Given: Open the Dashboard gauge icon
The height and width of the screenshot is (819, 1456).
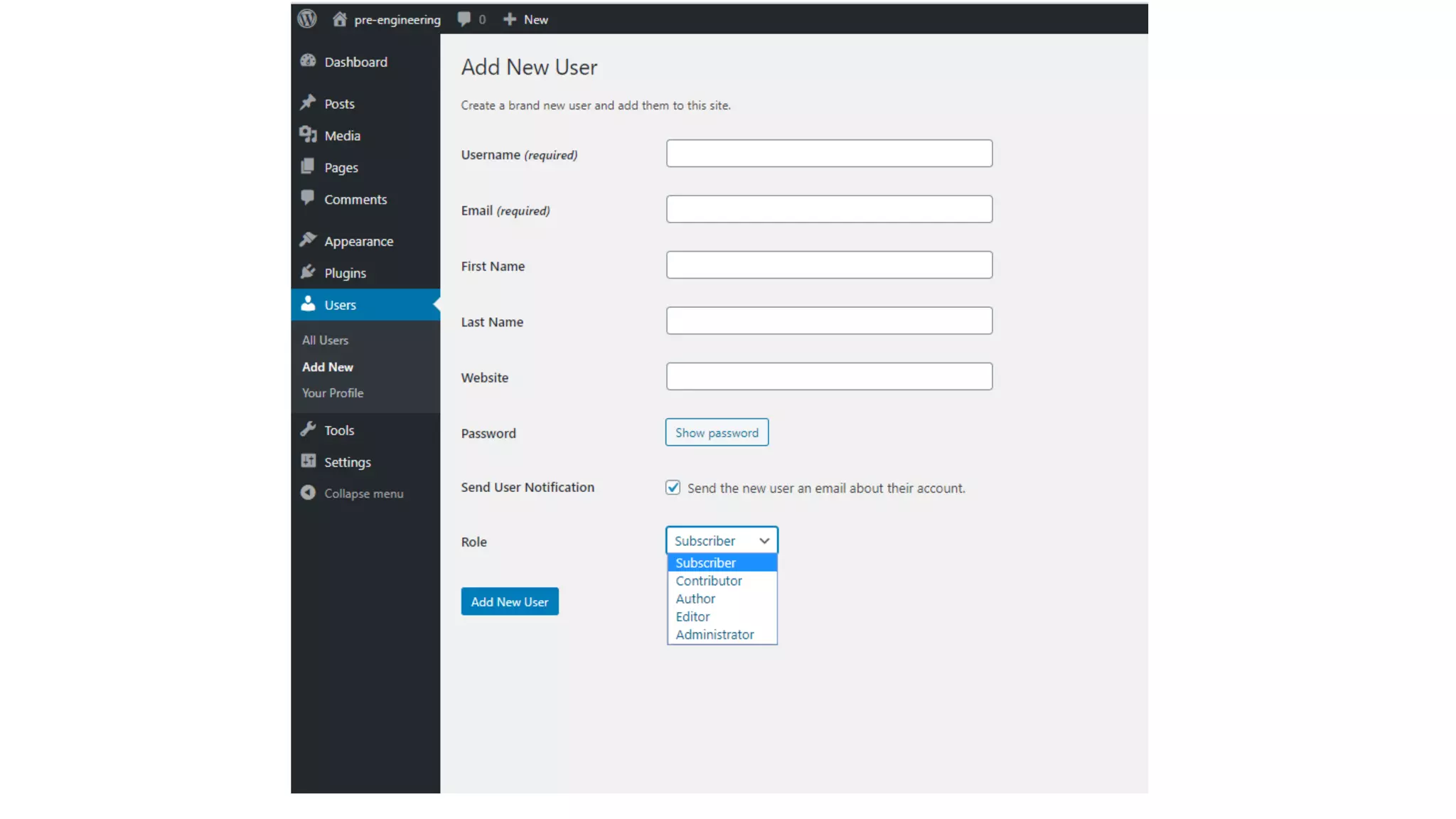Looking at the screenshot, I should coord(308,61).
